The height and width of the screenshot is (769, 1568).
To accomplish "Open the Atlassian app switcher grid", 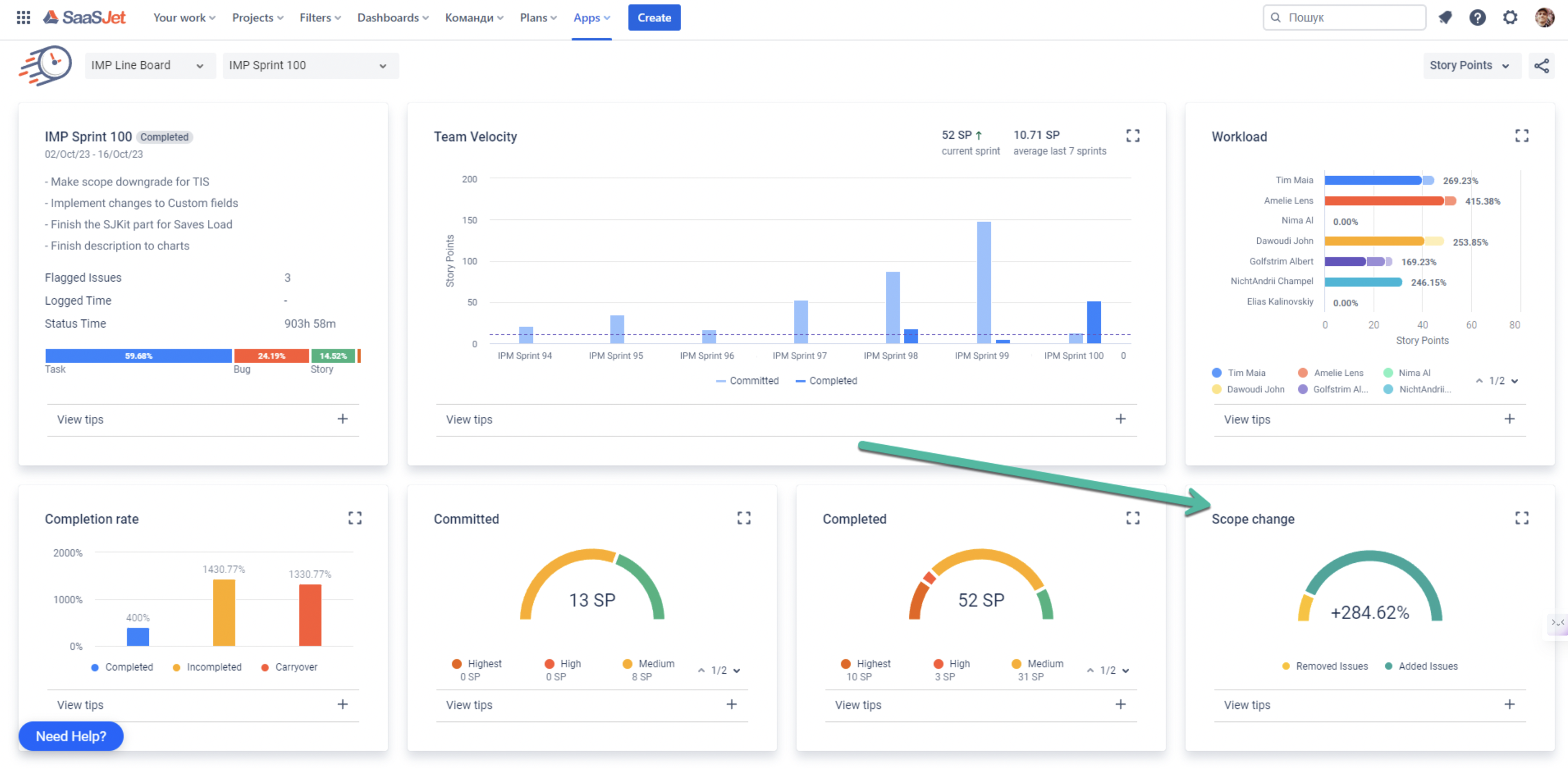I will coord(22,17).
